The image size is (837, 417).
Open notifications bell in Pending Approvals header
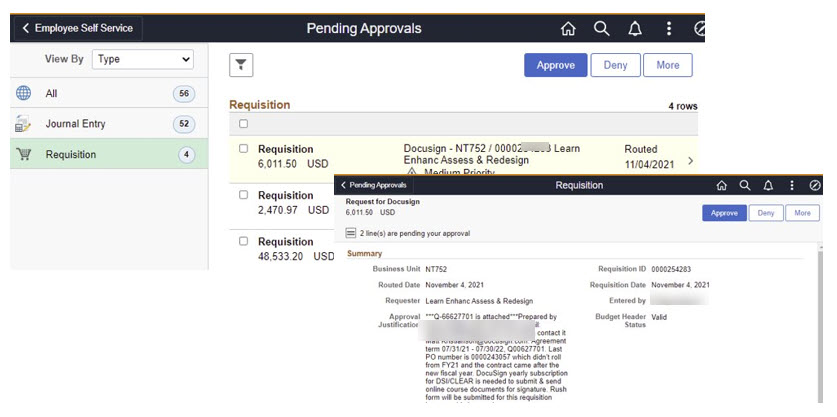click(x=635, y=29)
